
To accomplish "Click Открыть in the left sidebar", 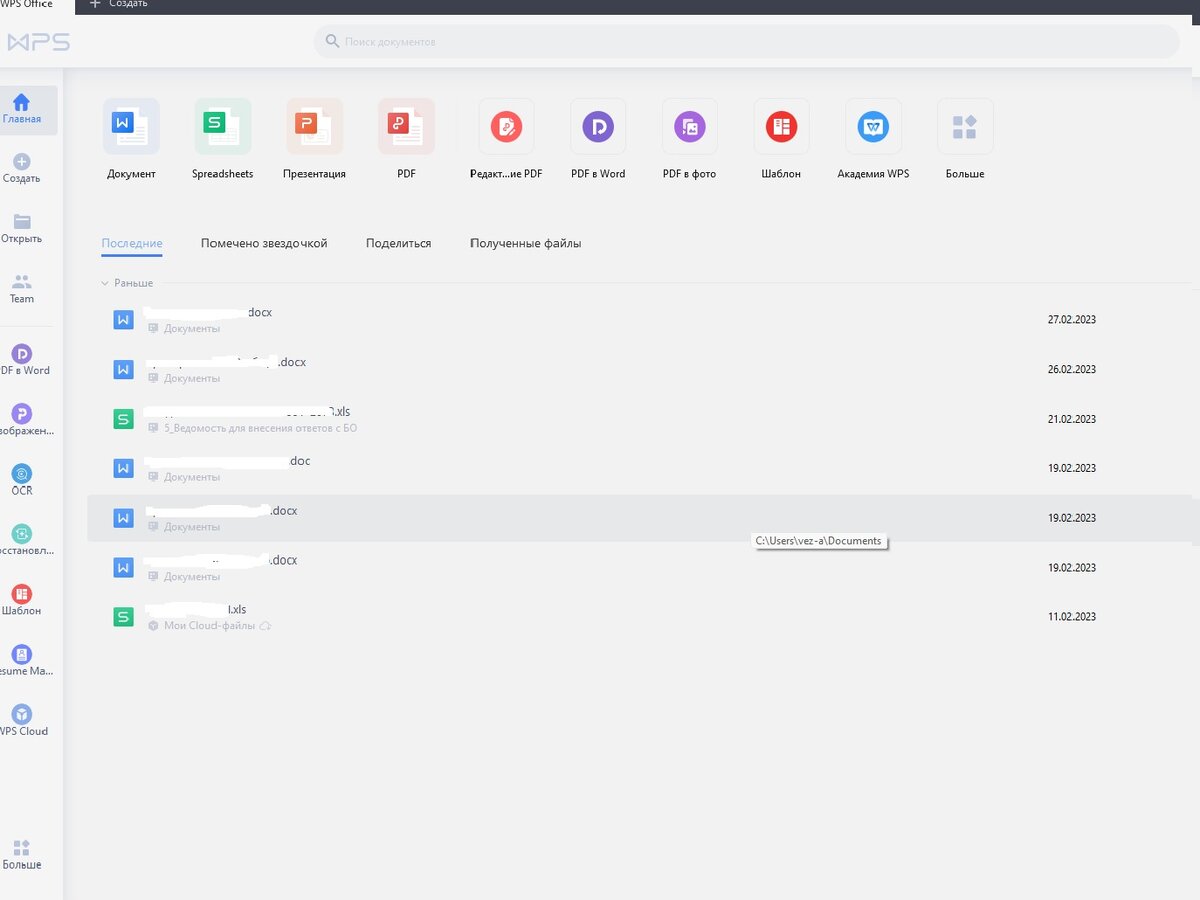I will tap(21, 228).
